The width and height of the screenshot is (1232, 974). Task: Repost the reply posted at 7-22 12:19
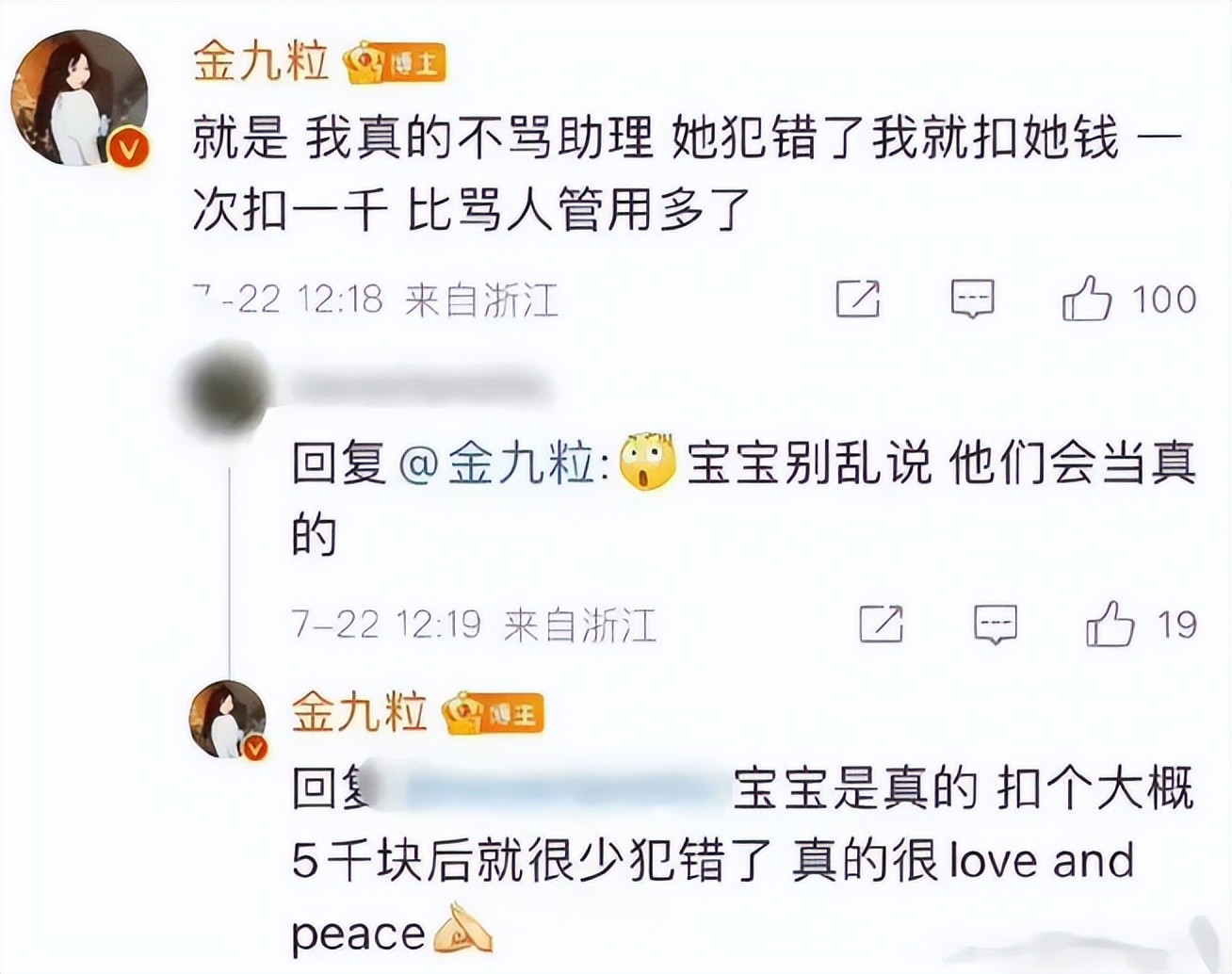click(x=882, y=624)
